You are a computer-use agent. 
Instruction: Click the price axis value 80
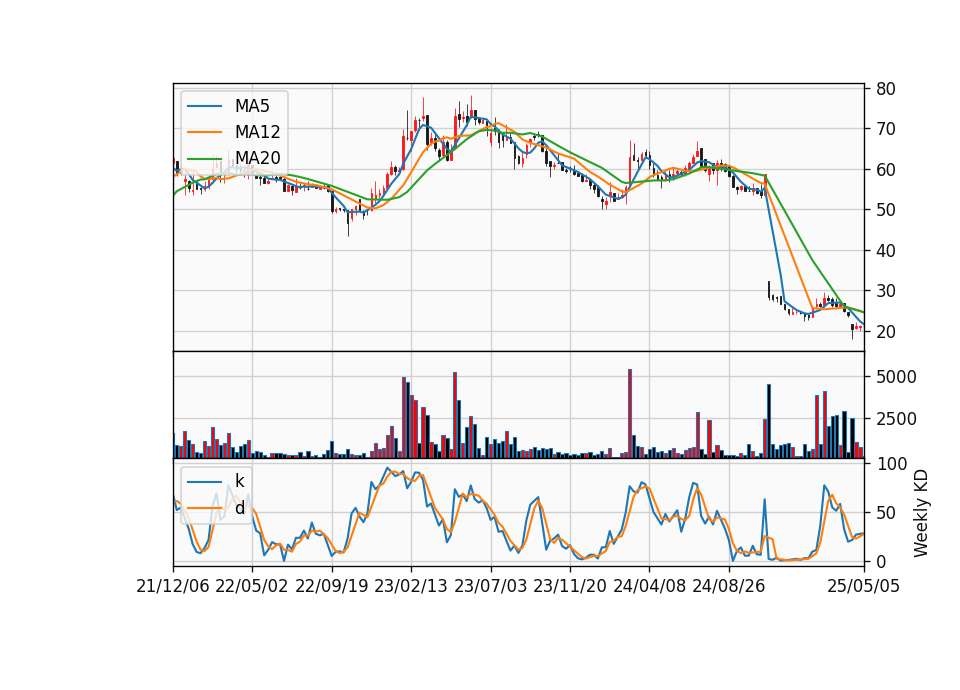point(885,89)
